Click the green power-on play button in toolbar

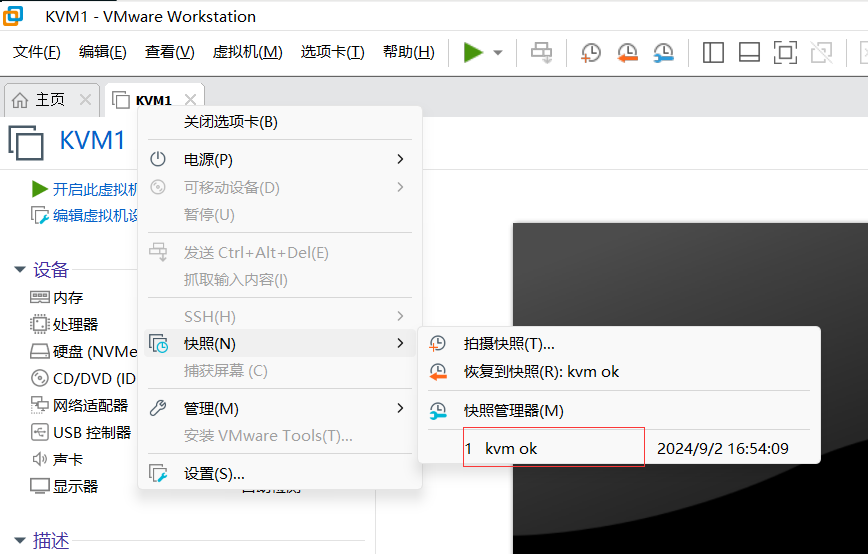[x=473, y=53]
